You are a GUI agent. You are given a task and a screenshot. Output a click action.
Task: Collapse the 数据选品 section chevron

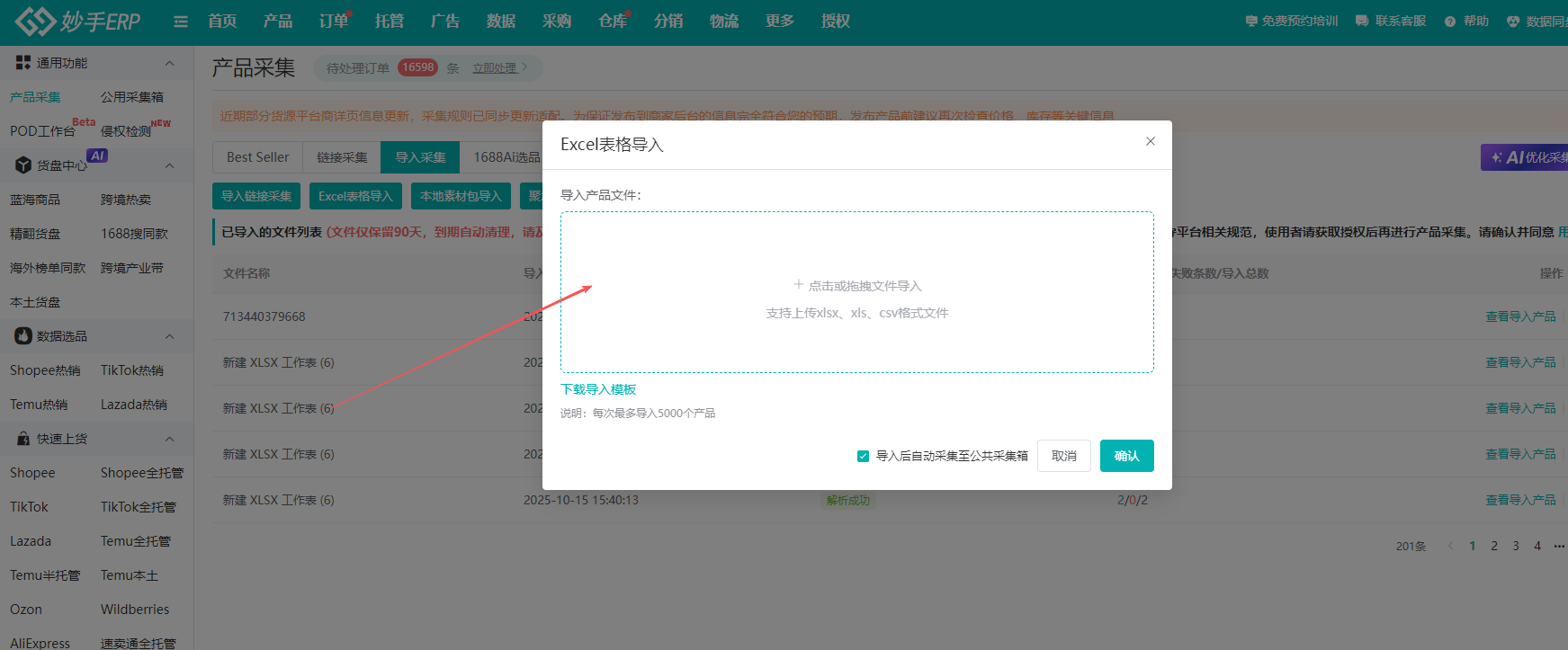[169, 336]
